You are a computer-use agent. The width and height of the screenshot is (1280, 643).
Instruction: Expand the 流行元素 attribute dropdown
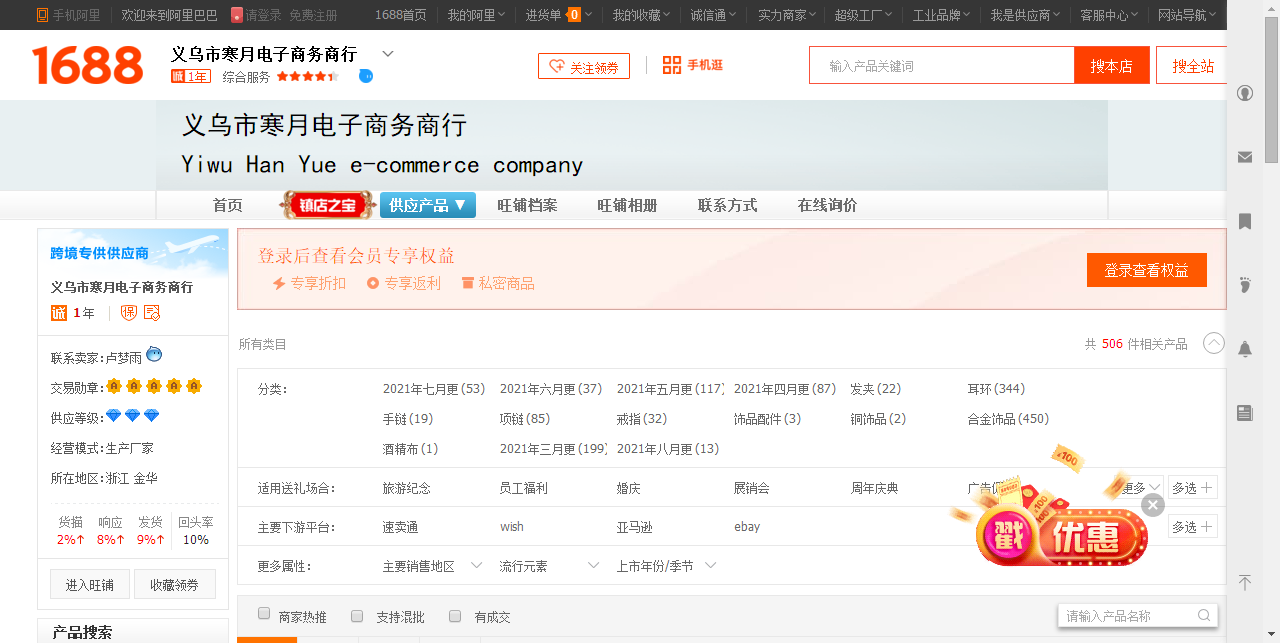click(x=549, y=566)
